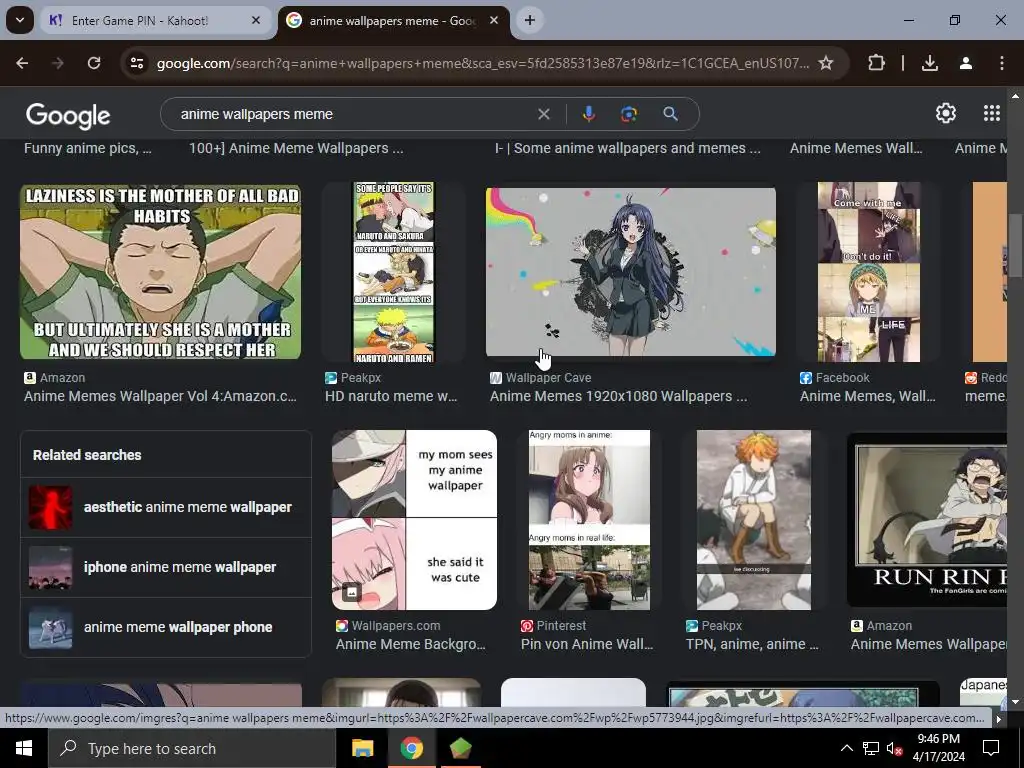Submit search with magnifier icon

[x=670, y=114]
